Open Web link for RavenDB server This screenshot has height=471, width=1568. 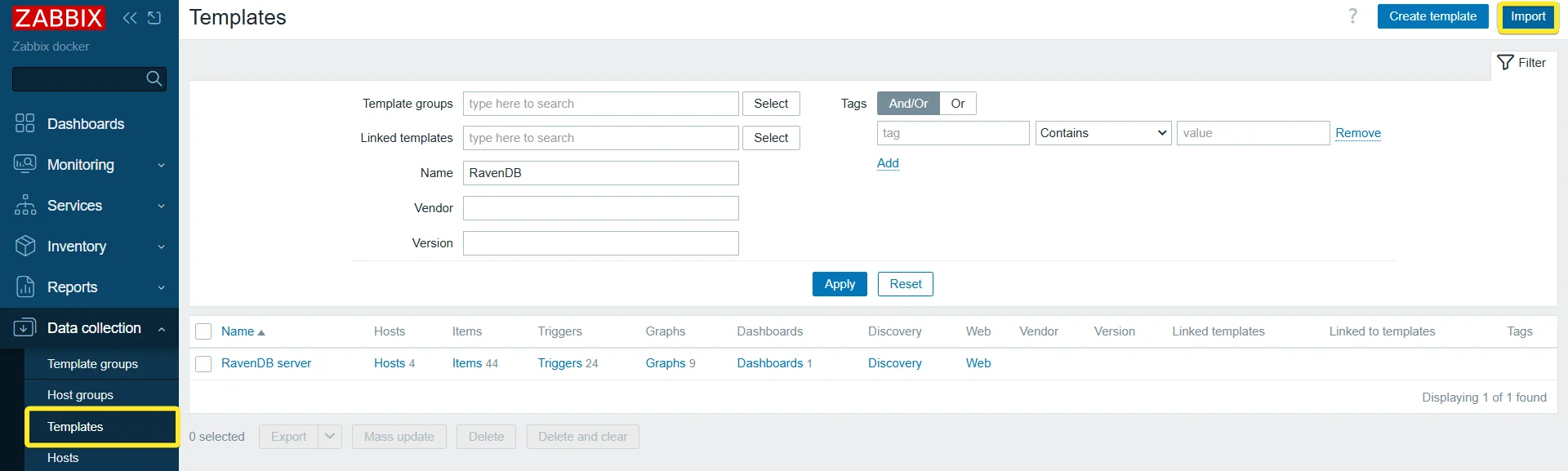[x=978, y=363]
